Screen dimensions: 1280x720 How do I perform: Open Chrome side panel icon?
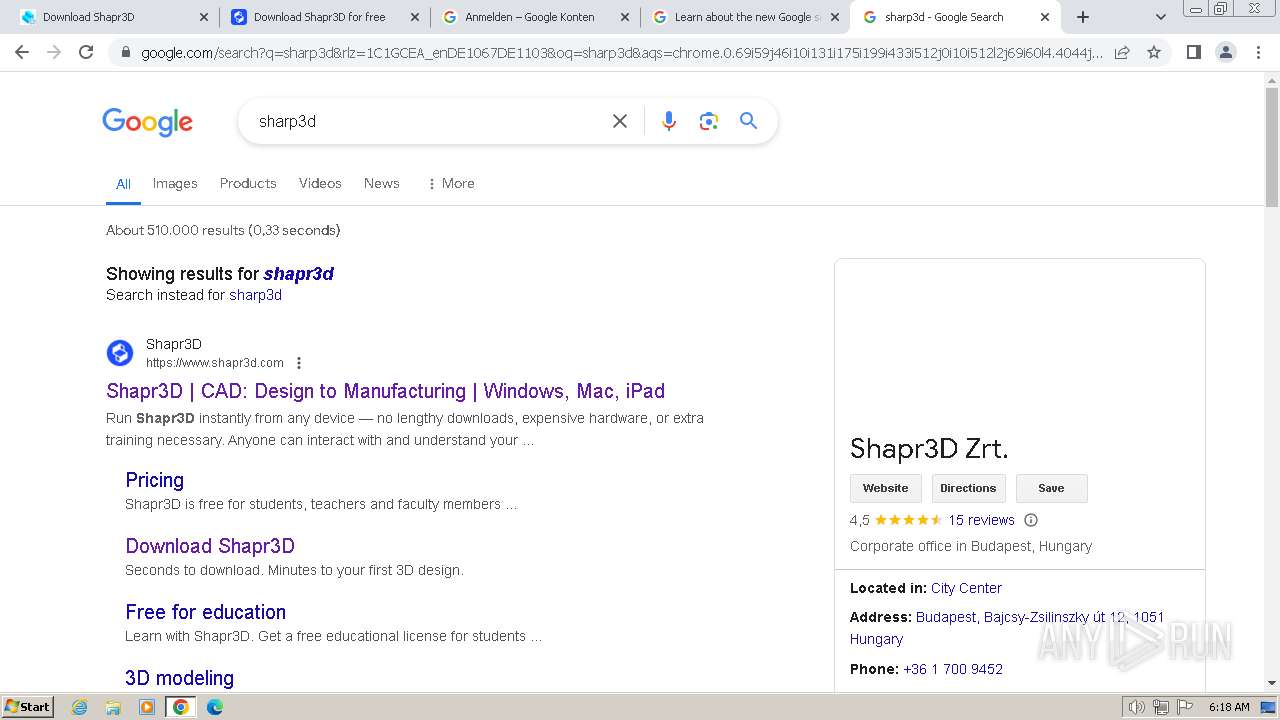(x=1193, y=52)
